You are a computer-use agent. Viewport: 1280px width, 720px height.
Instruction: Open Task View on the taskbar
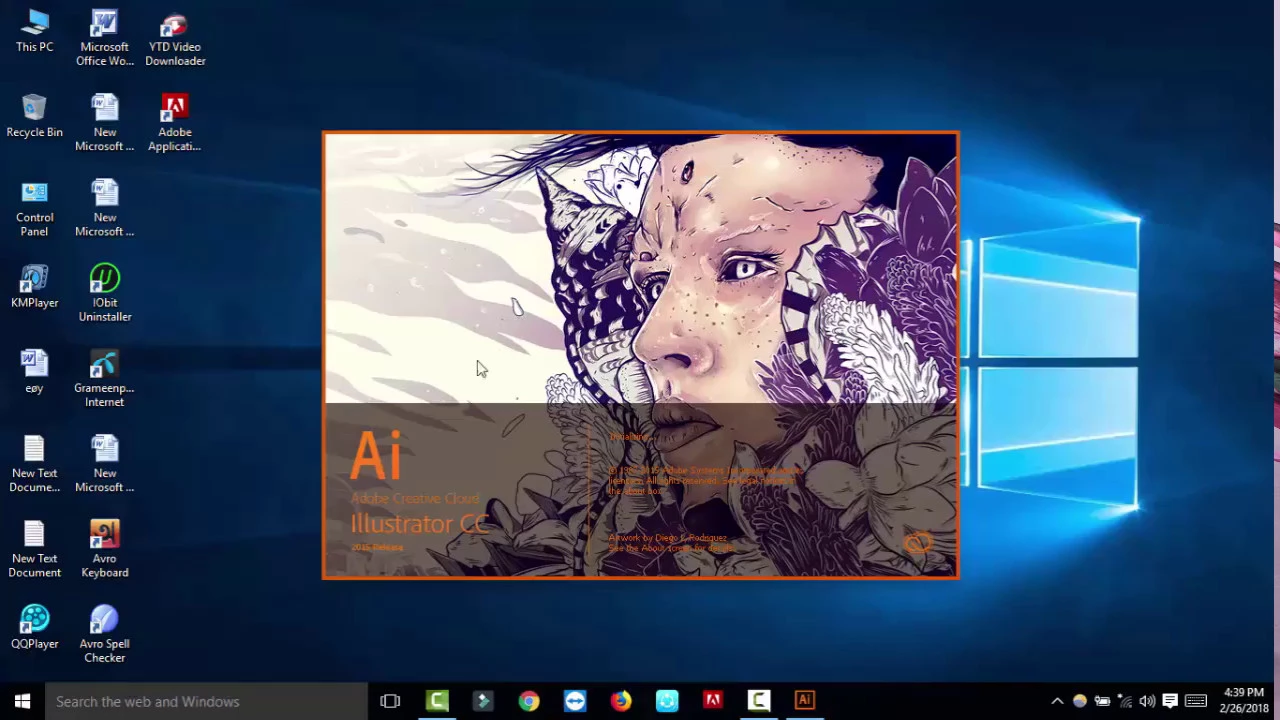[390, 701]
